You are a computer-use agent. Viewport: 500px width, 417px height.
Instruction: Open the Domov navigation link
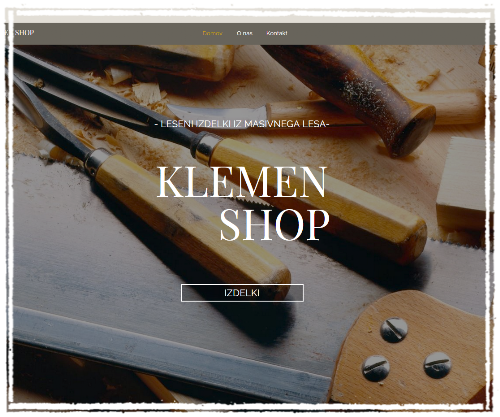click(212, 33)
